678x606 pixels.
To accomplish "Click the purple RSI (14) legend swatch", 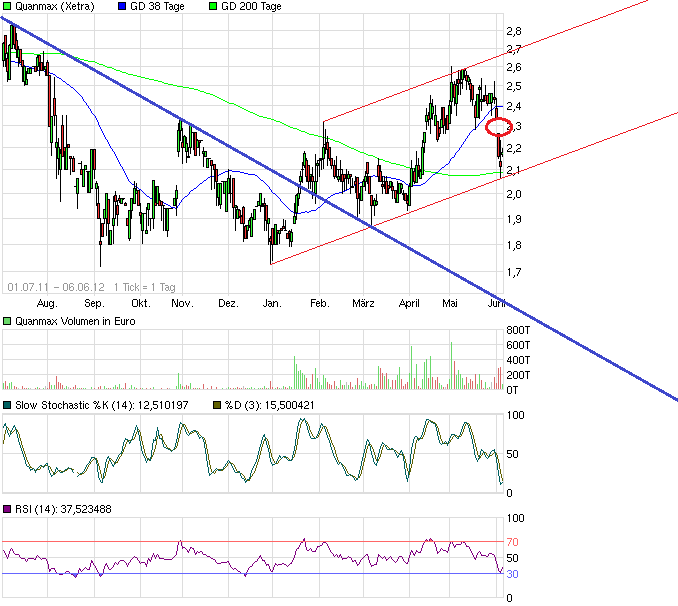I will click(8, 509).
